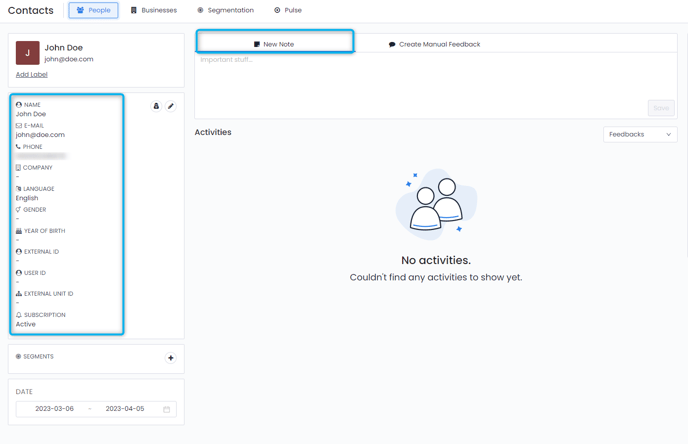The width and height of the screenshot is (688, 444).
Task: Go to the Segmentation tab
Action: 225,10
